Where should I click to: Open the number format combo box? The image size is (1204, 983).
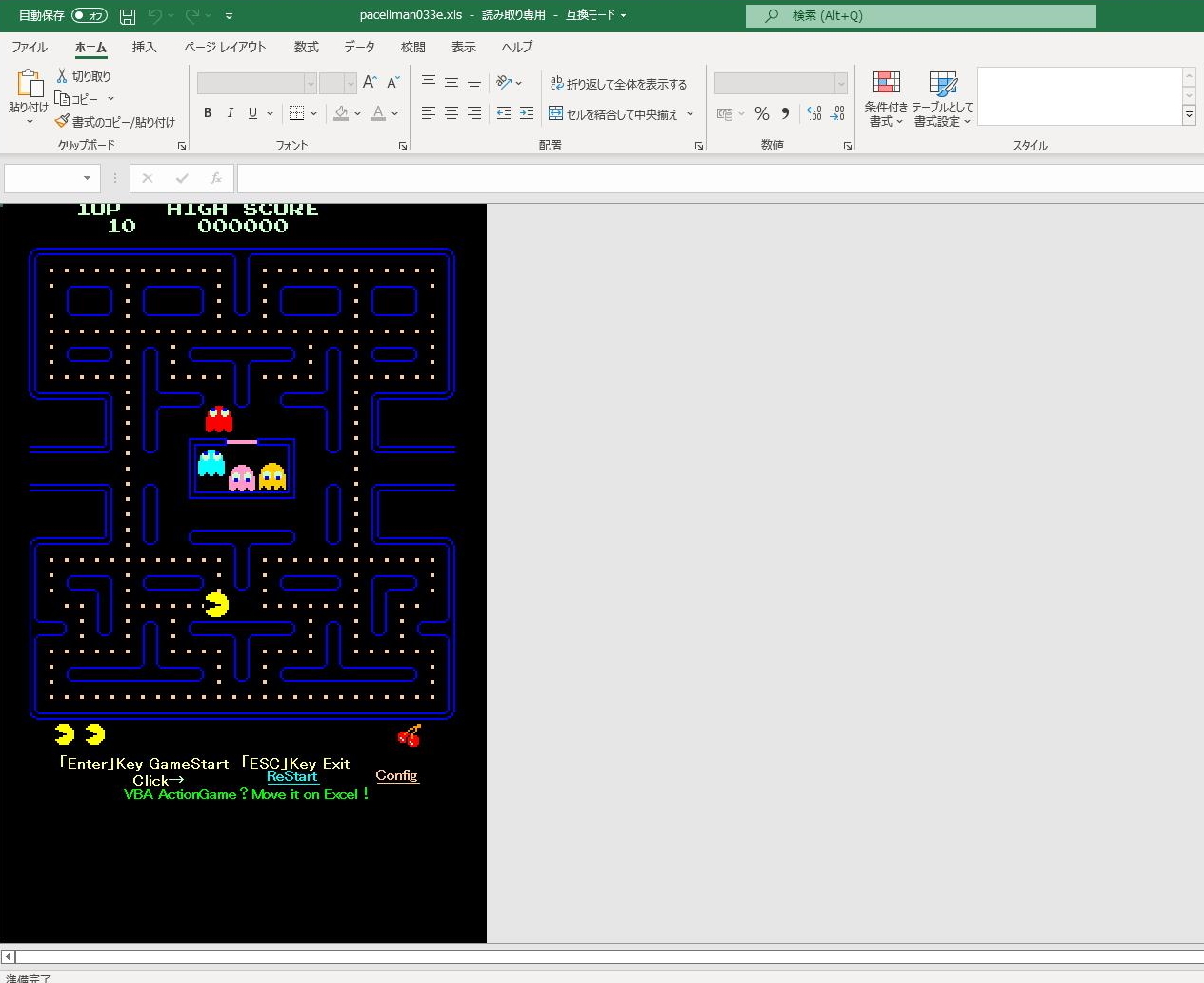[780, 84]
